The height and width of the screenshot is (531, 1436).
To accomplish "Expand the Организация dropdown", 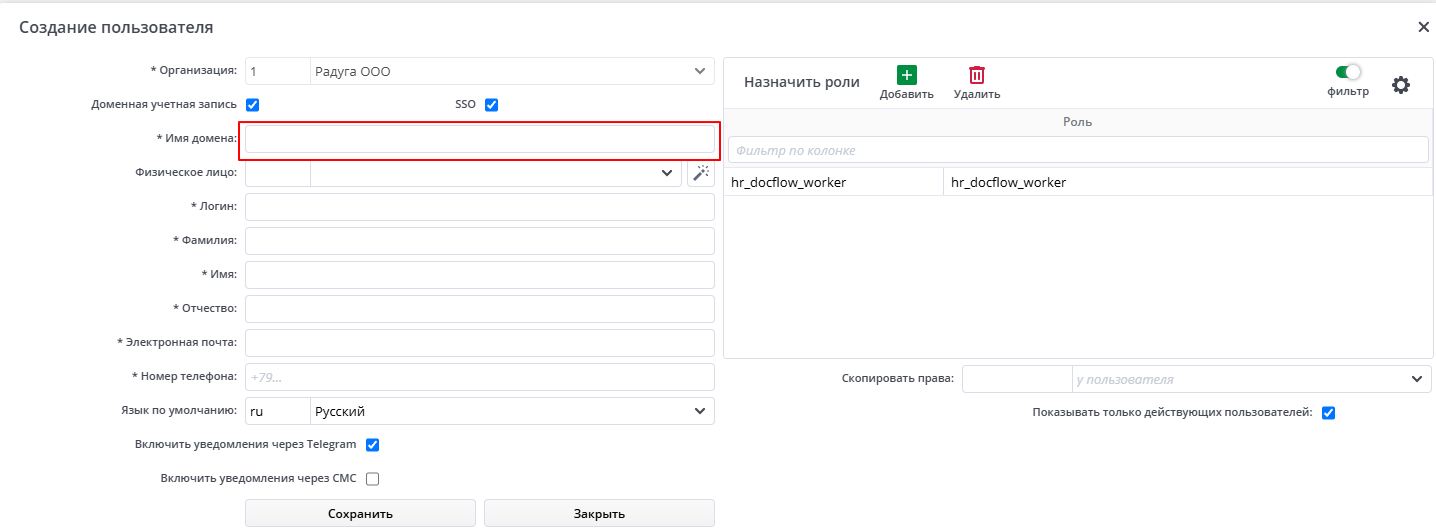I will [699, 71].
